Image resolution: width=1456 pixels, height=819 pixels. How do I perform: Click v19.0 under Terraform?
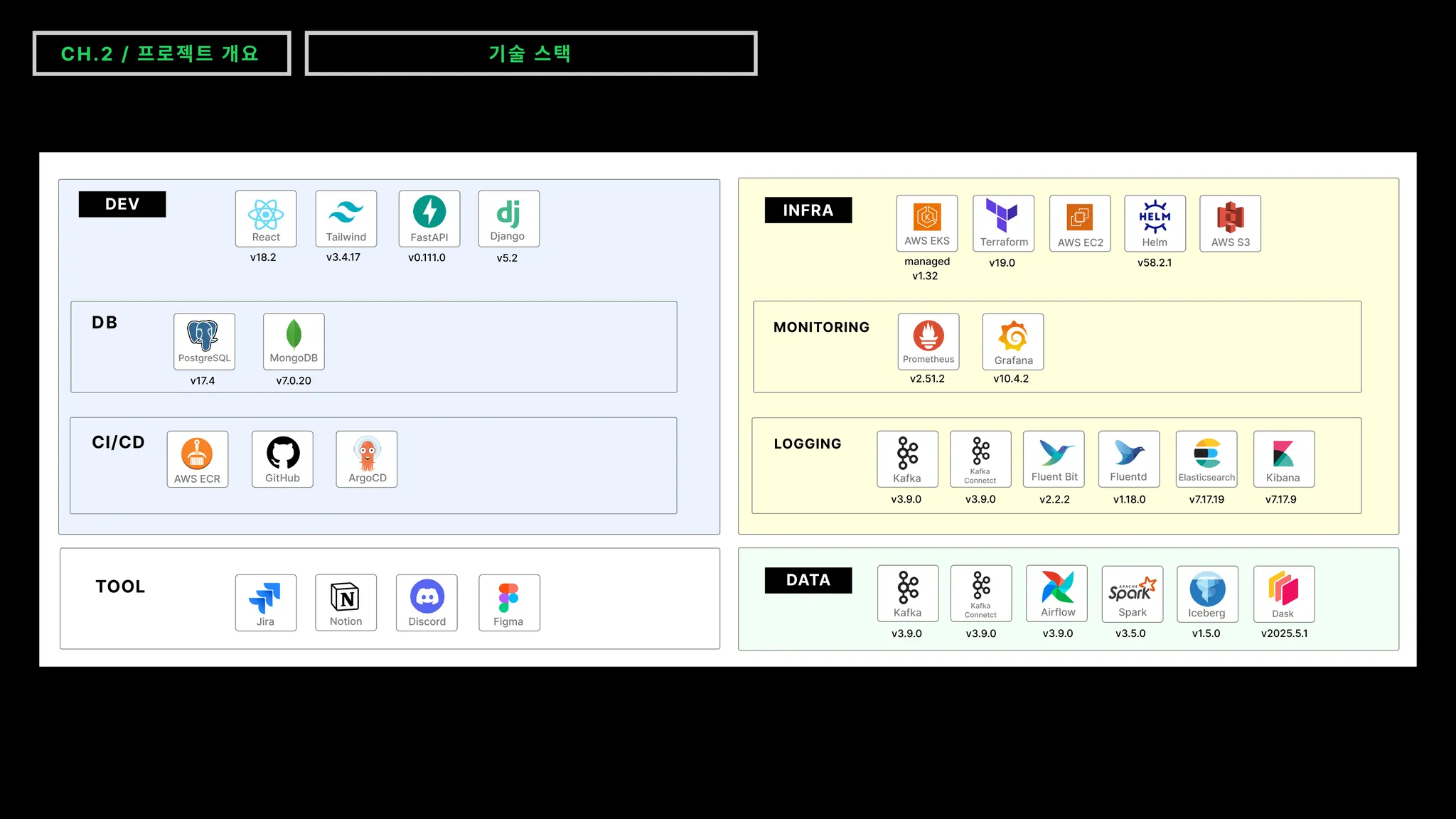click(x=1002, y=263)
